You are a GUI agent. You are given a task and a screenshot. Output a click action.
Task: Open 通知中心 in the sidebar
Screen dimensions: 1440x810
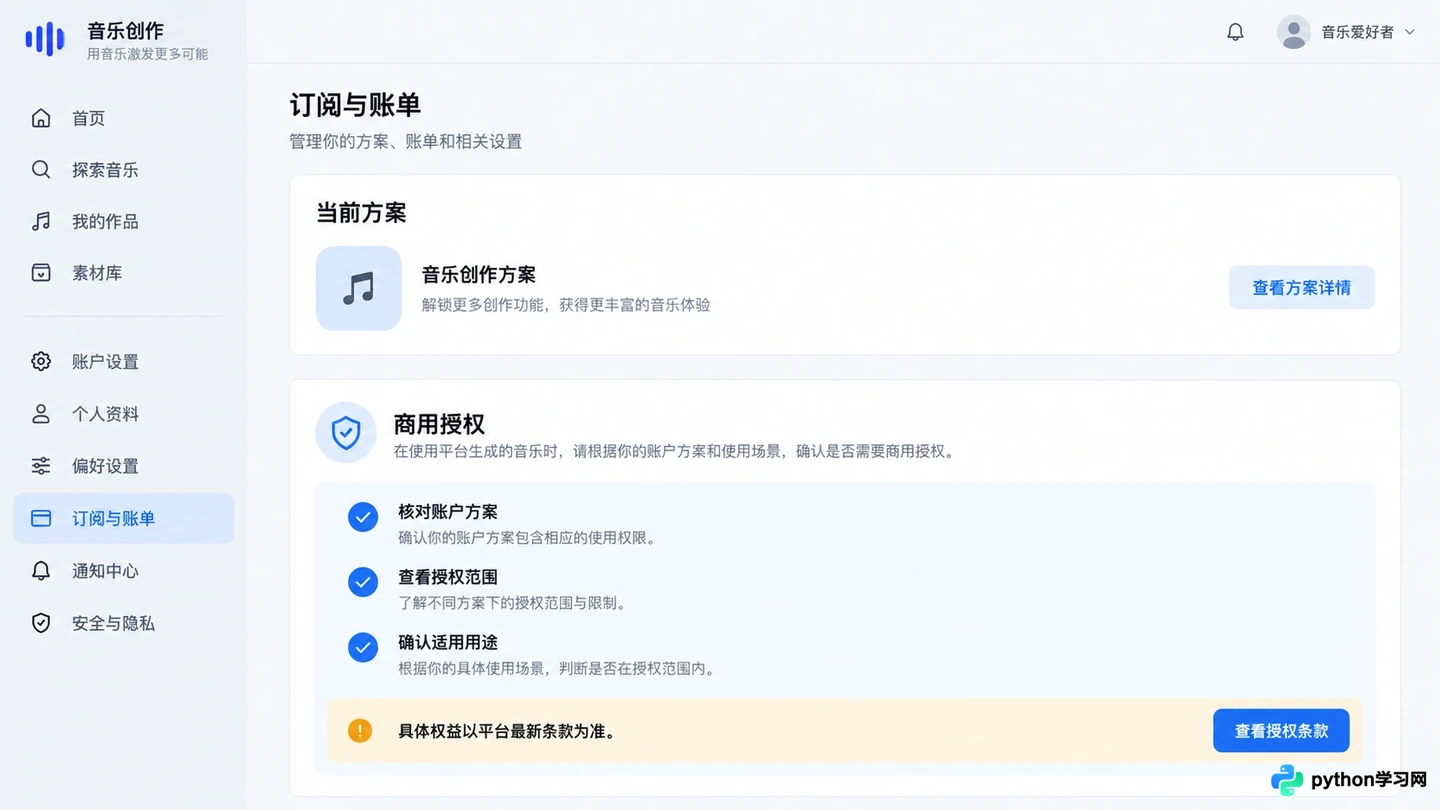click(x=124, y=571)
